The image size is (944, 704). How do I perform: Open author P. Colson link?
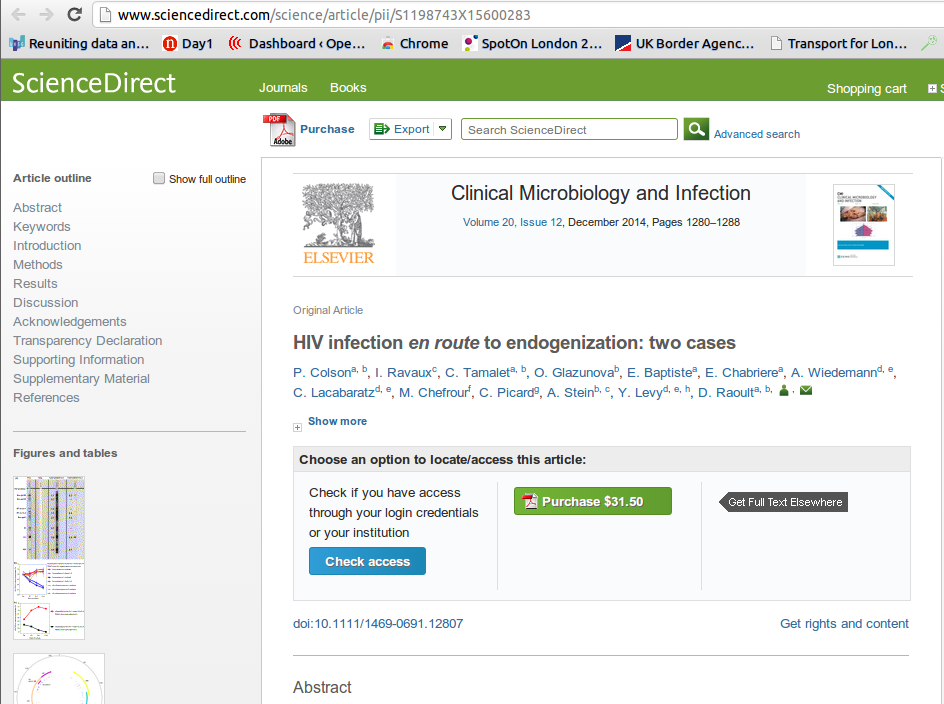pyautogui.click(x=322, y=373)
